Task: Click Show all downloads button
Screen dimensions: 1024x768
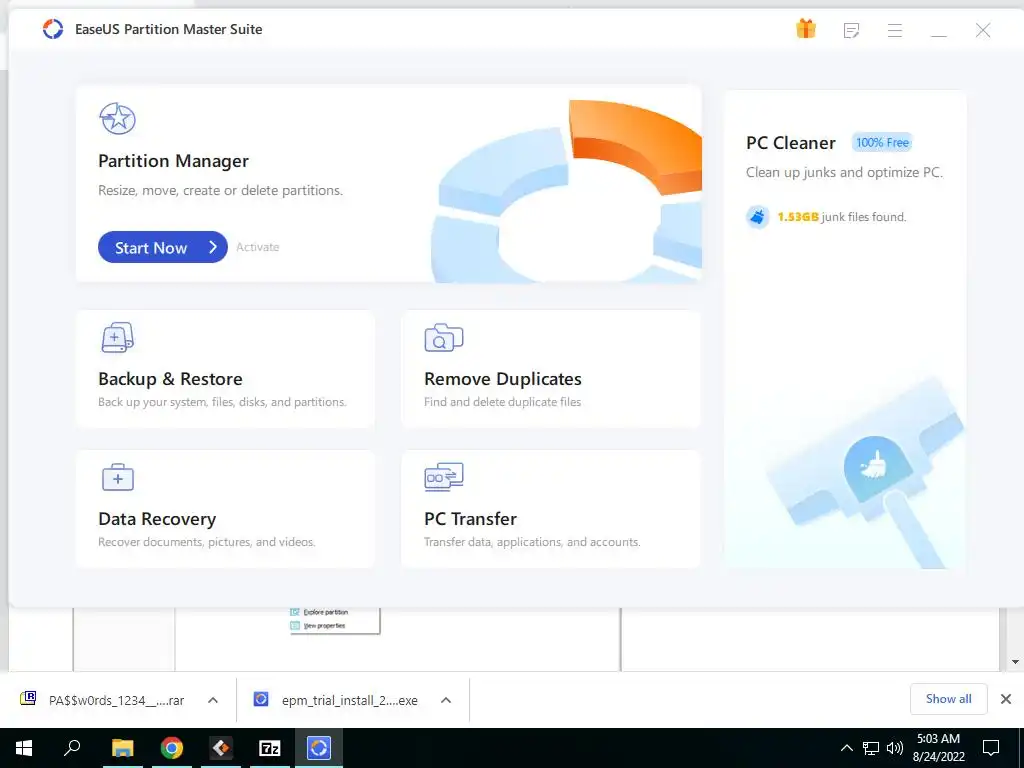Action: point(948,699)
